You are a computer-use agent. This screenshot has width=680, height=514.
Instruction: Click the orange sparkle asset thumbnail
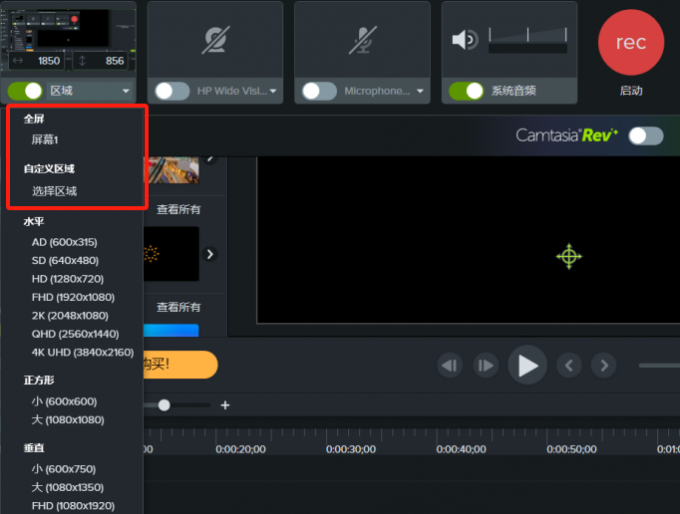[171, 254]
